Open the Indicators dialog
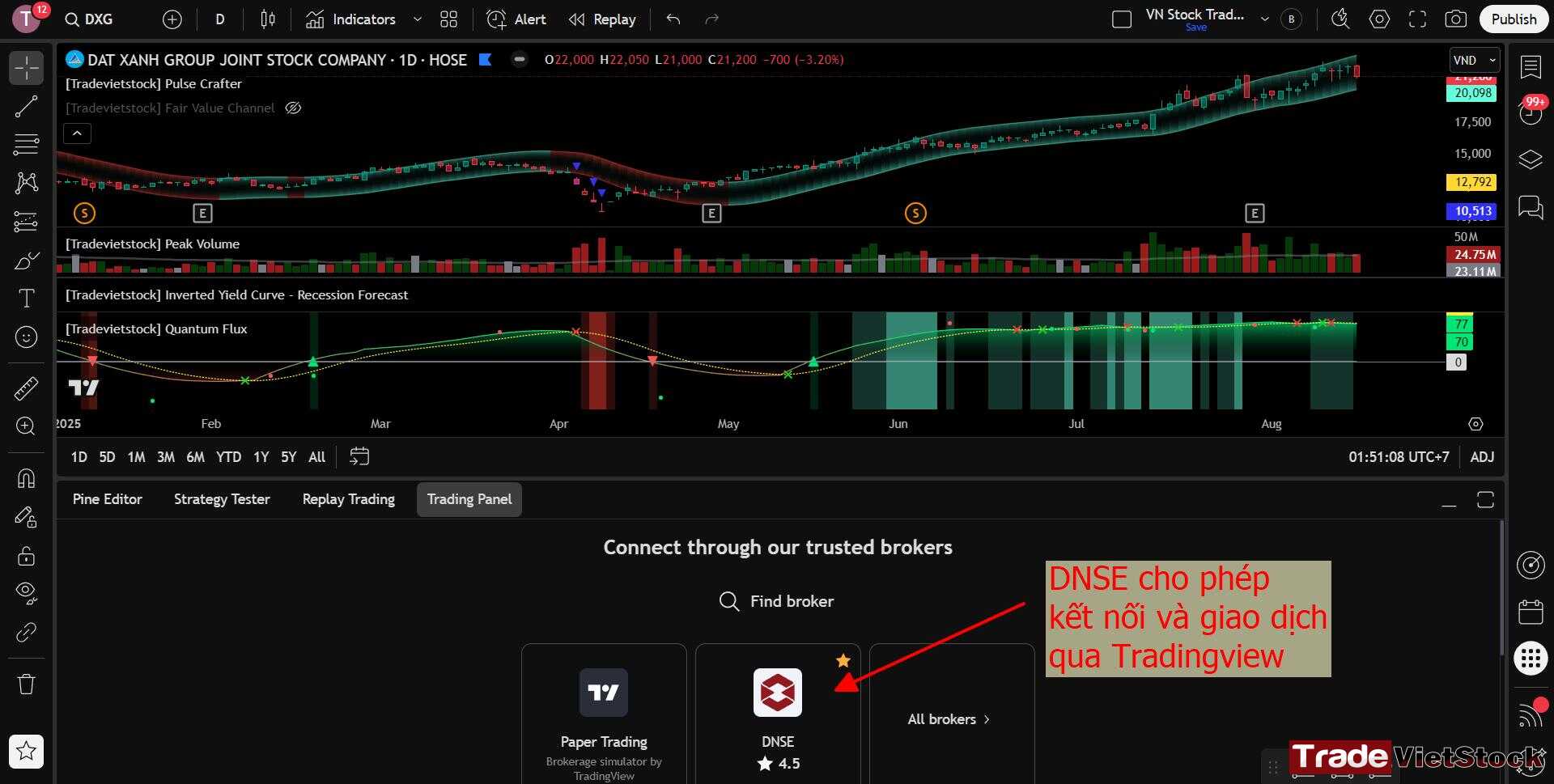The width and height of the screenshot is (1554, 784). pyautogui.click(x=350, y=19)
